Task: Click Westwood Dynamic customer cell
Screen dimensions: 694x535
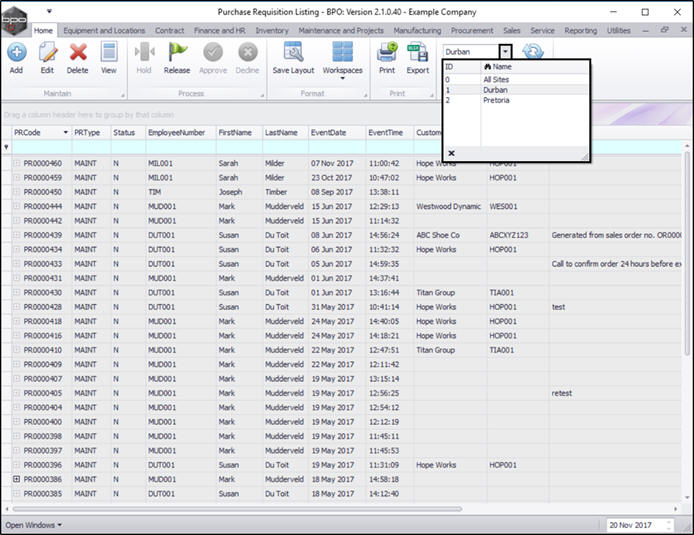Action: (448, 206)
